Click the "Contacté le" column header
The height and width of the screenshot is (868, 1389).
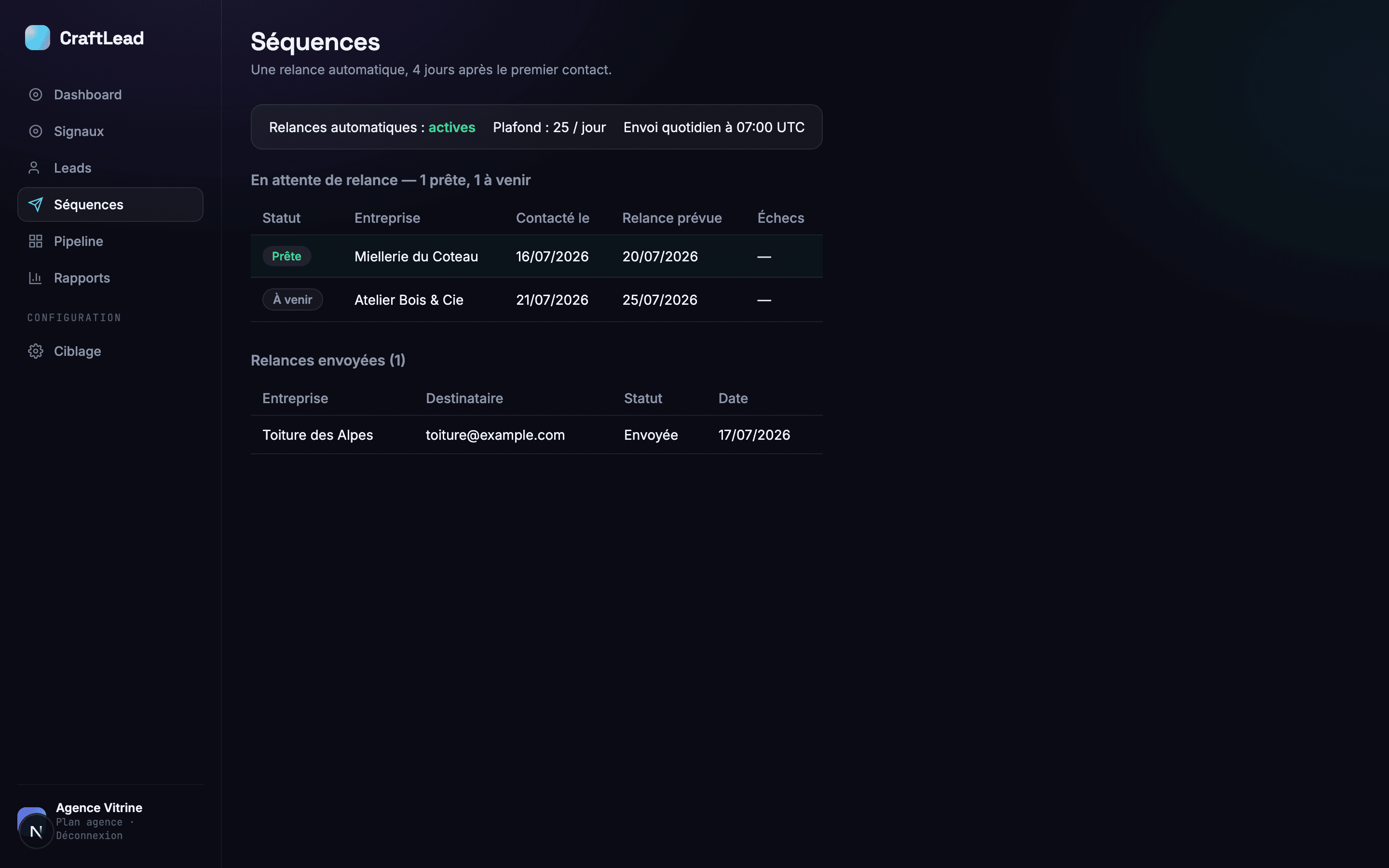(552, 218)
